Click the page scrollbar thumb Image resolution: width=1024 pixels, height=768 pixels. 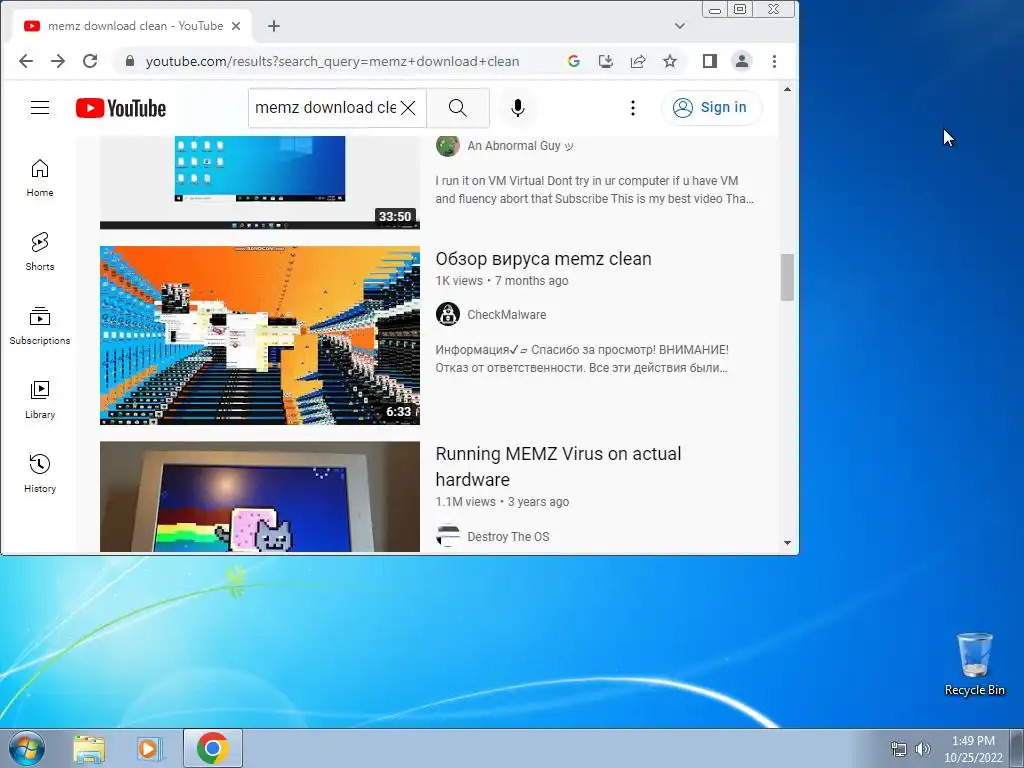[x=787, y=278]
